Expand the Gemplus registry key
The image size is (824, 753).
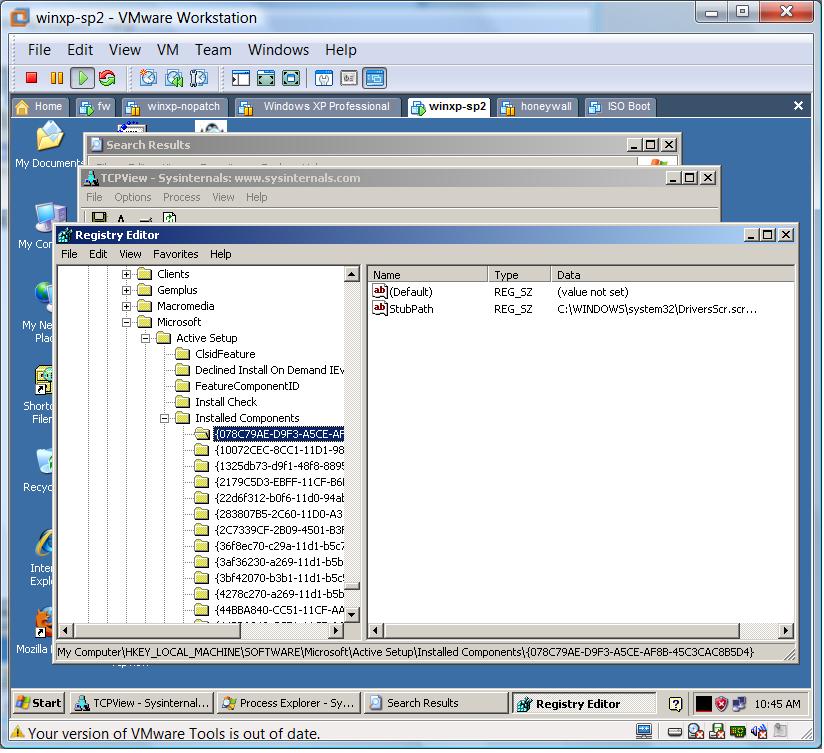(x=126, y=290)
